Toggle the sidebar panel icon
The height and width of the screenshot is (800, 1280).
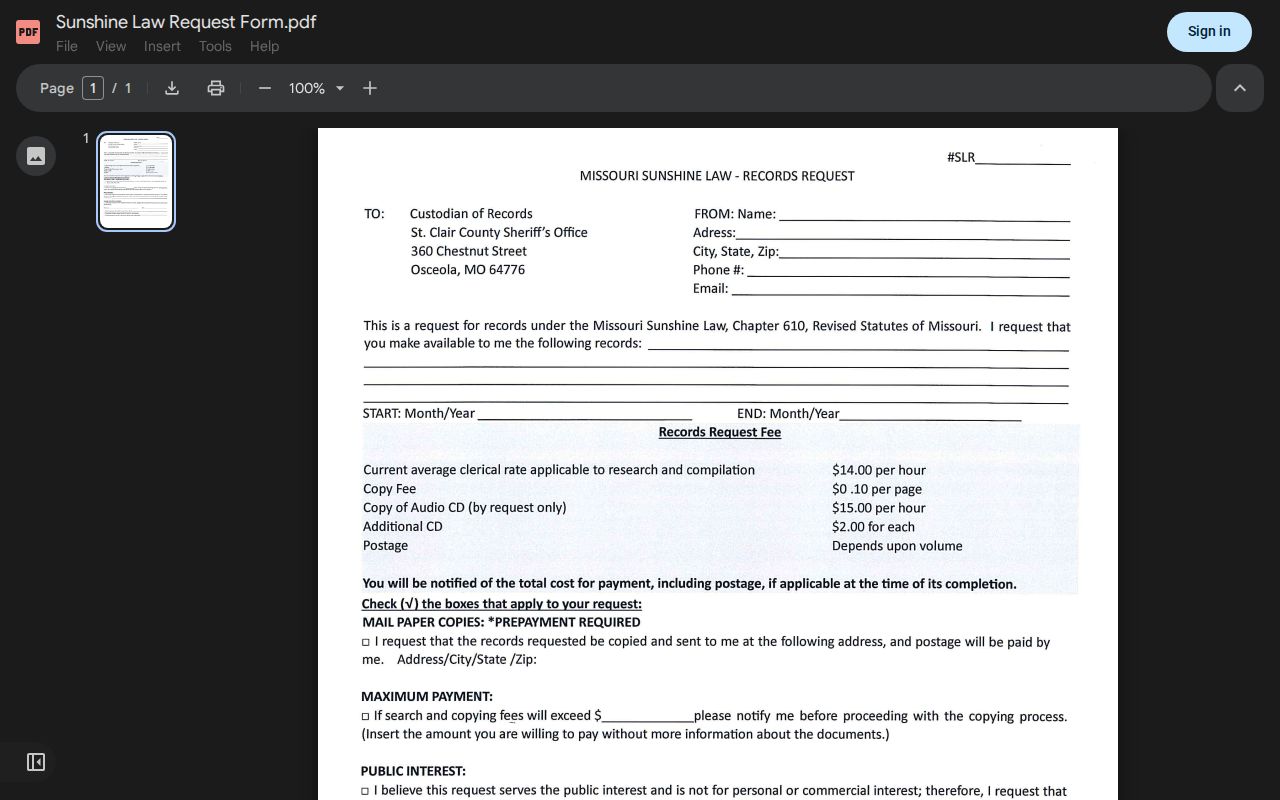[x=36, y=762]
